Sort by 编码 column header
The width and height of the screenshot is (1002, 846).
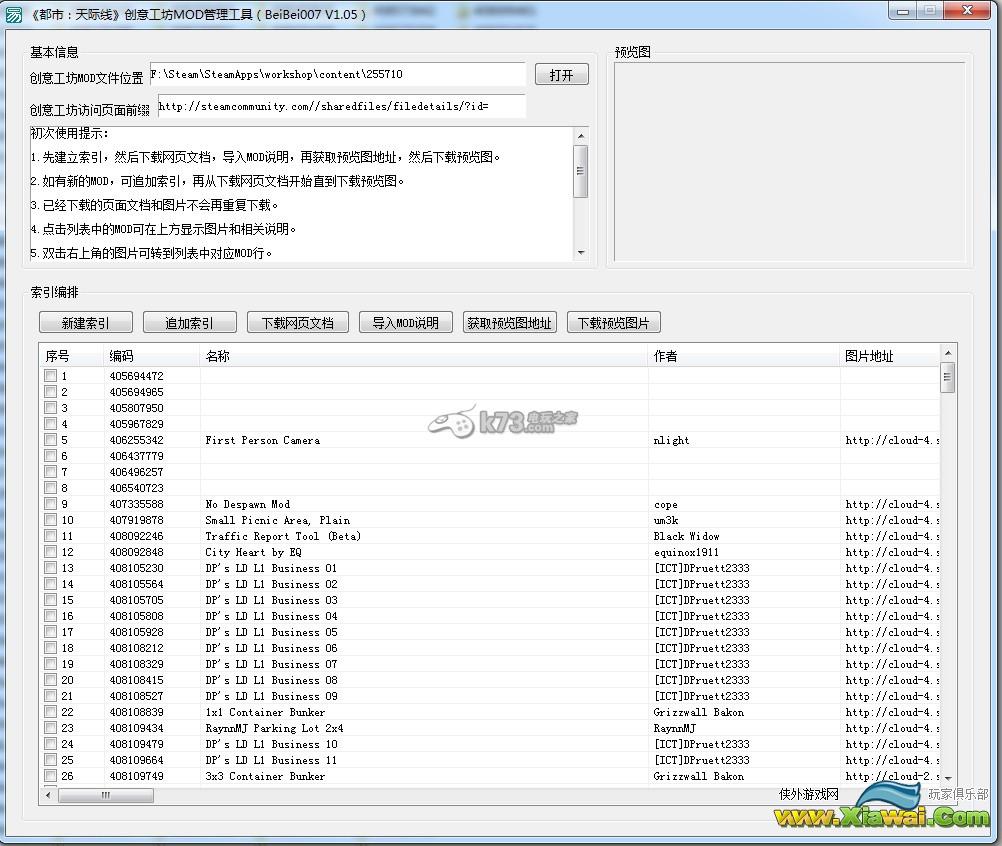[151, 356]
